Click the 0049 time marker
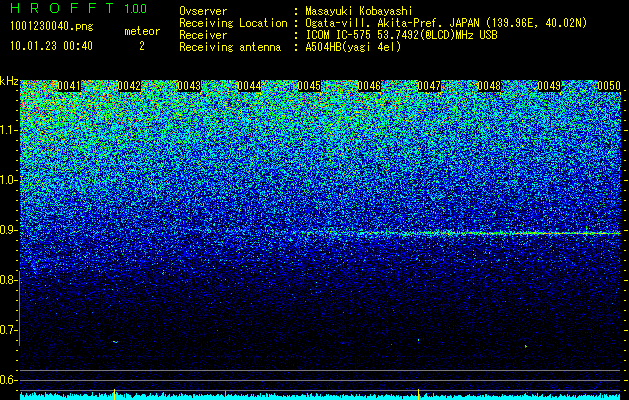Image resolution: width=629 pixels, height=400 pixels. [x=549, y=86]
